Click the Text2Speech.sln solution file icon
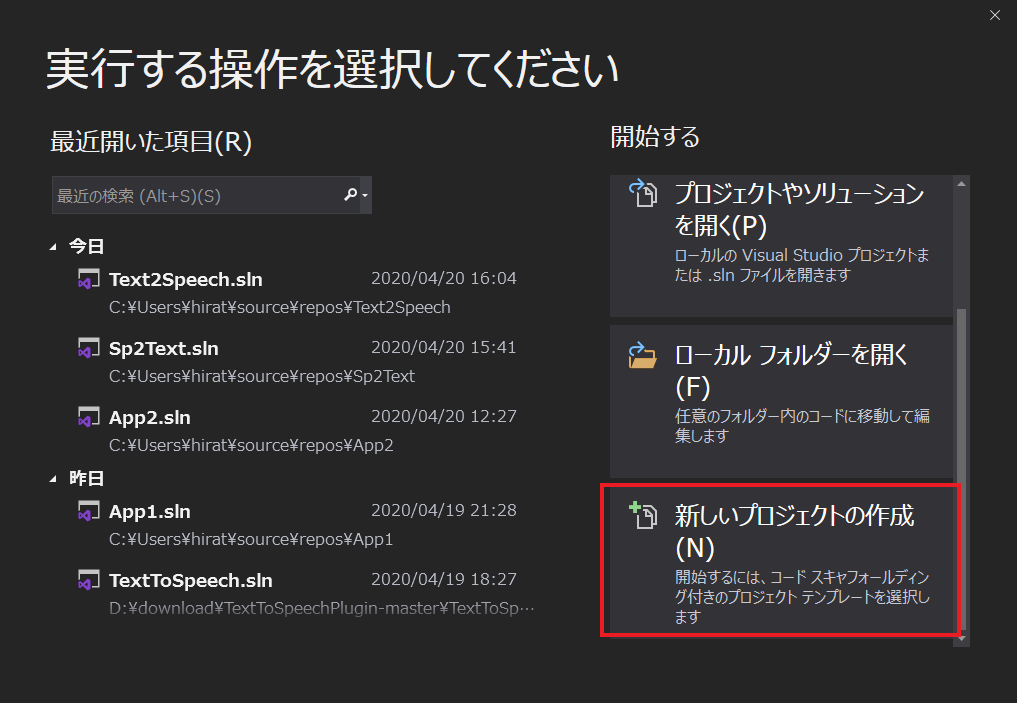Image resolution: width=1017 pixels, height=703 pixels. (88, 280)
